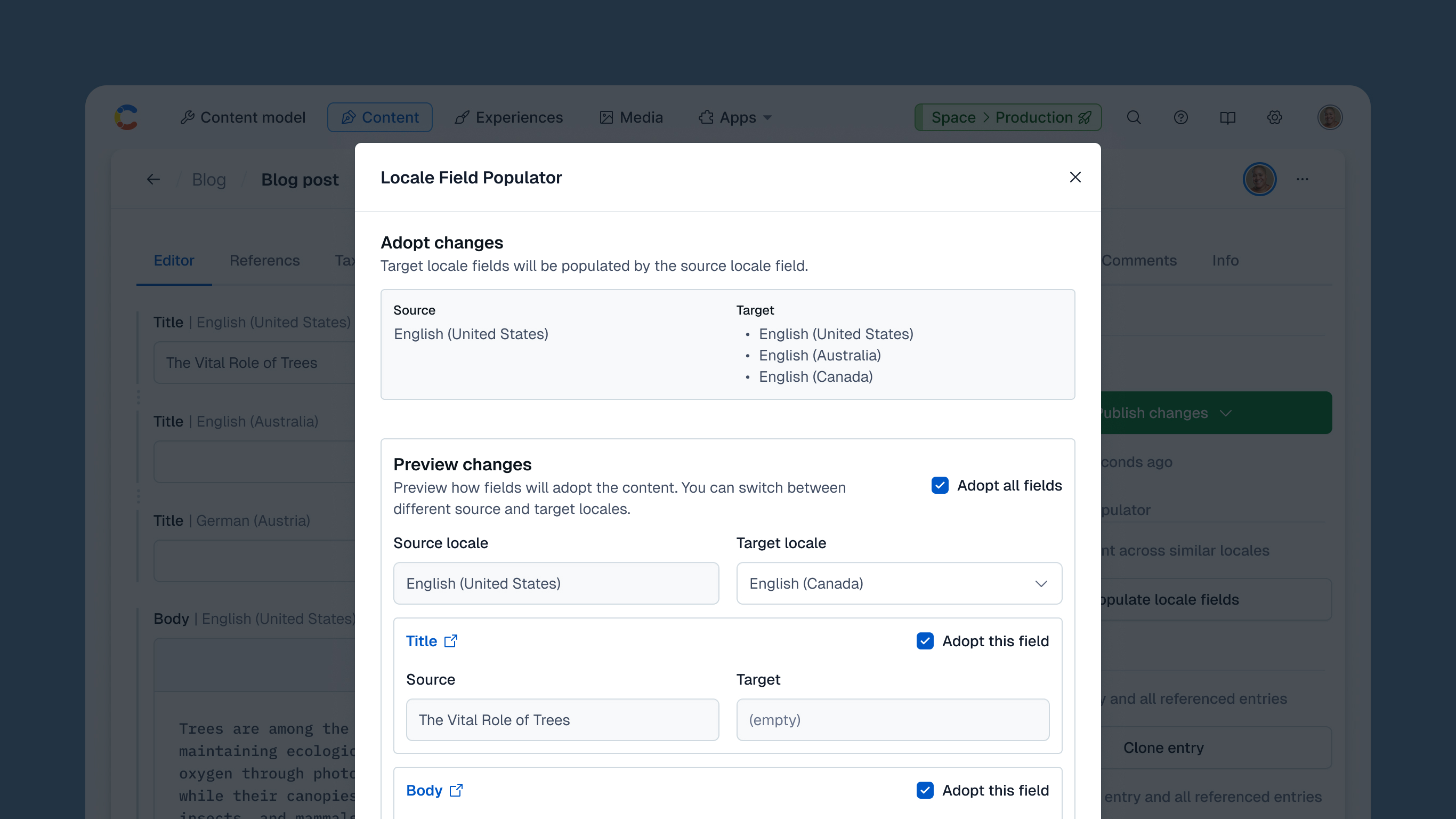Select the Editor tab
The width and height of the screenshot is (1456, 819).
point(174,260)
